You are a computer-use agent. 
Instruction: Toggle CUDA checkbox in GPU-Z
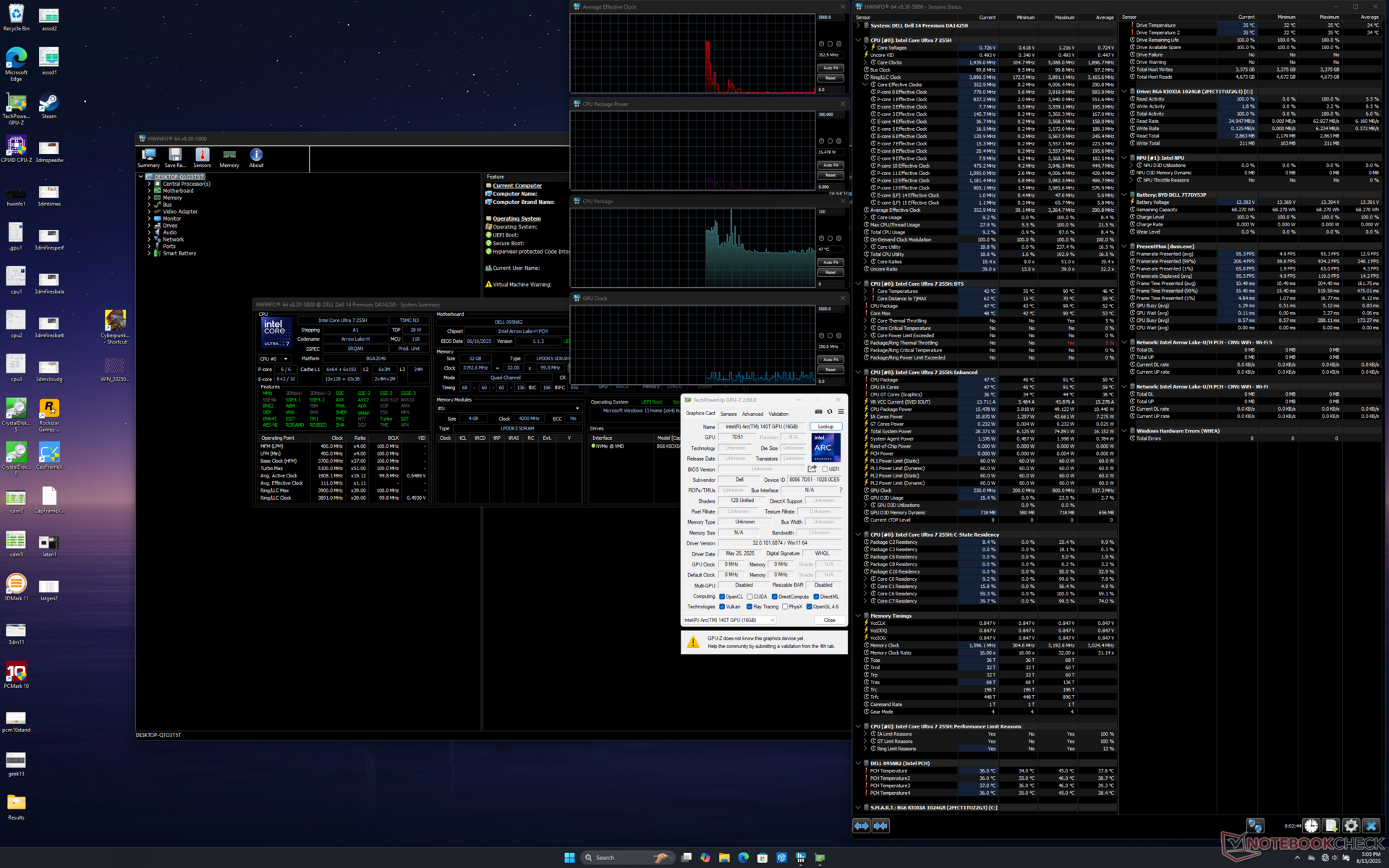[x=750, y=597]
